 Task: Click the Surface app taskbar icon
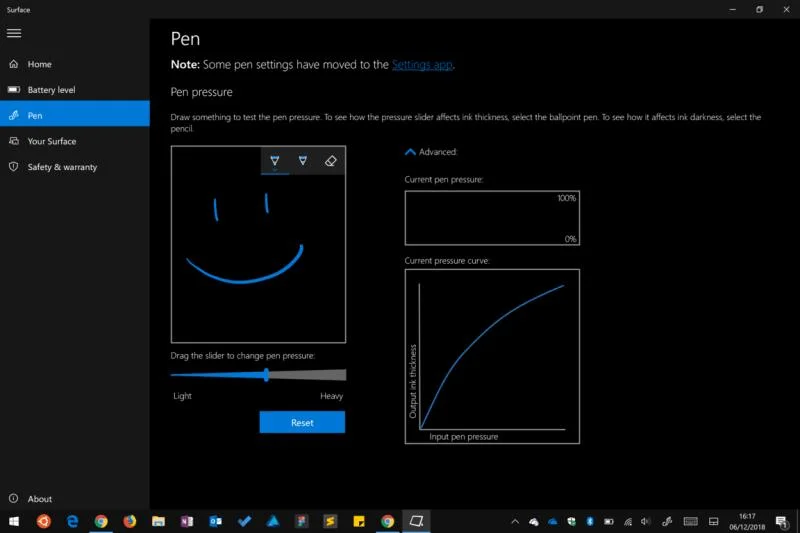point(416,521)
